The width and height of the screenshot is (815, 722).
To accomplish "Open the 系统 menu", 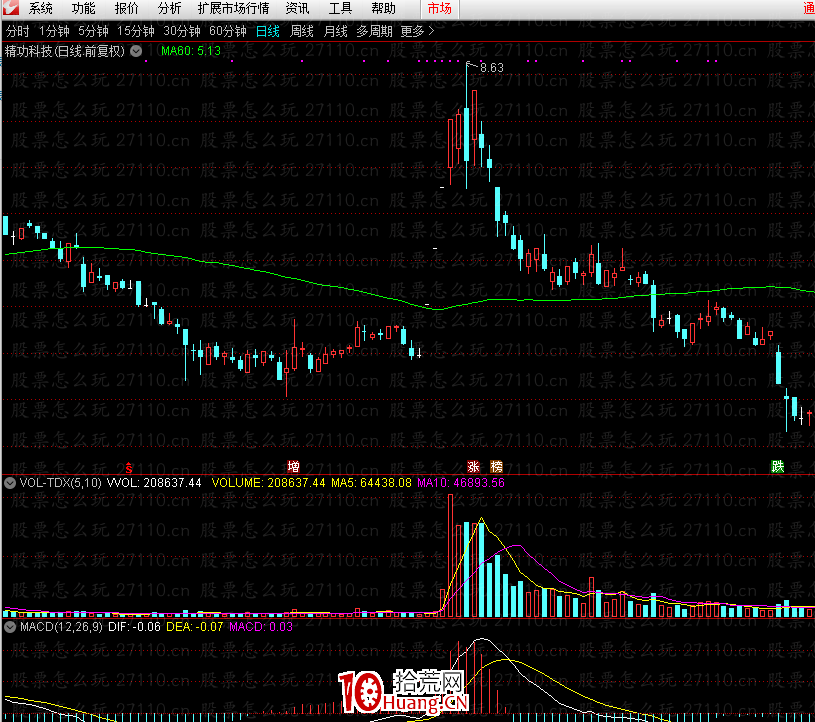I will [x=41, y=8].
